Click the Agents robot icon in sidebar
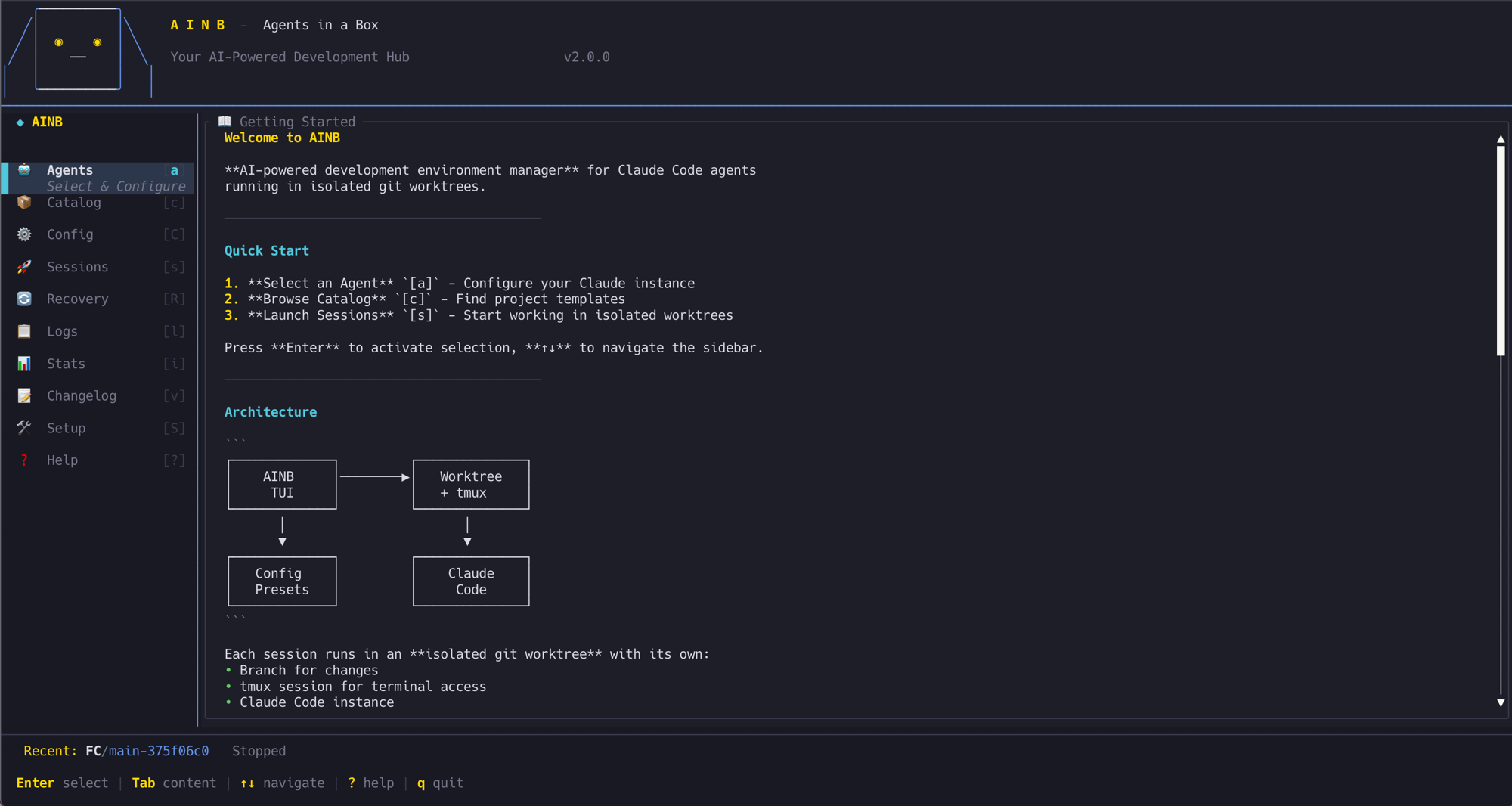The image size is (1512, 806). (x=24, y=169)
